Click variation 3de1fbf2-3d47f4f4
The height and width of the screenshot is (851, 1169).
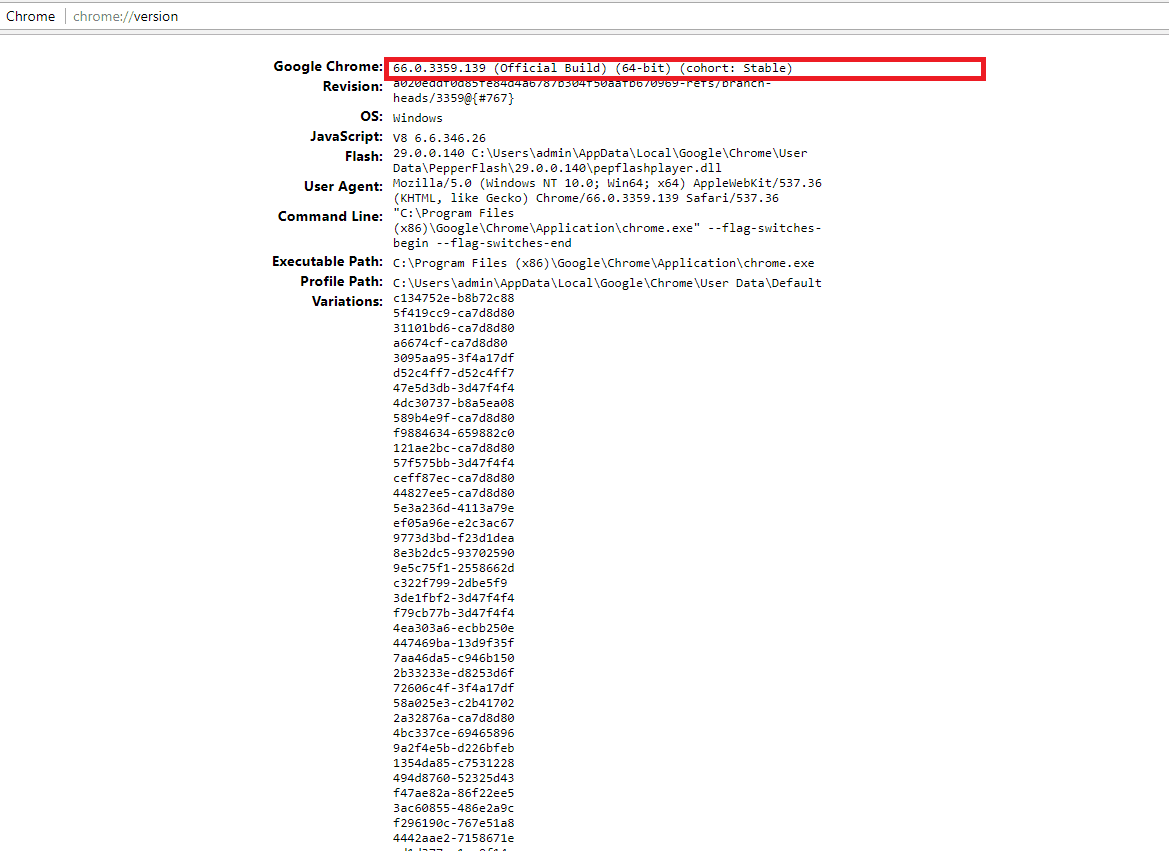453,598
